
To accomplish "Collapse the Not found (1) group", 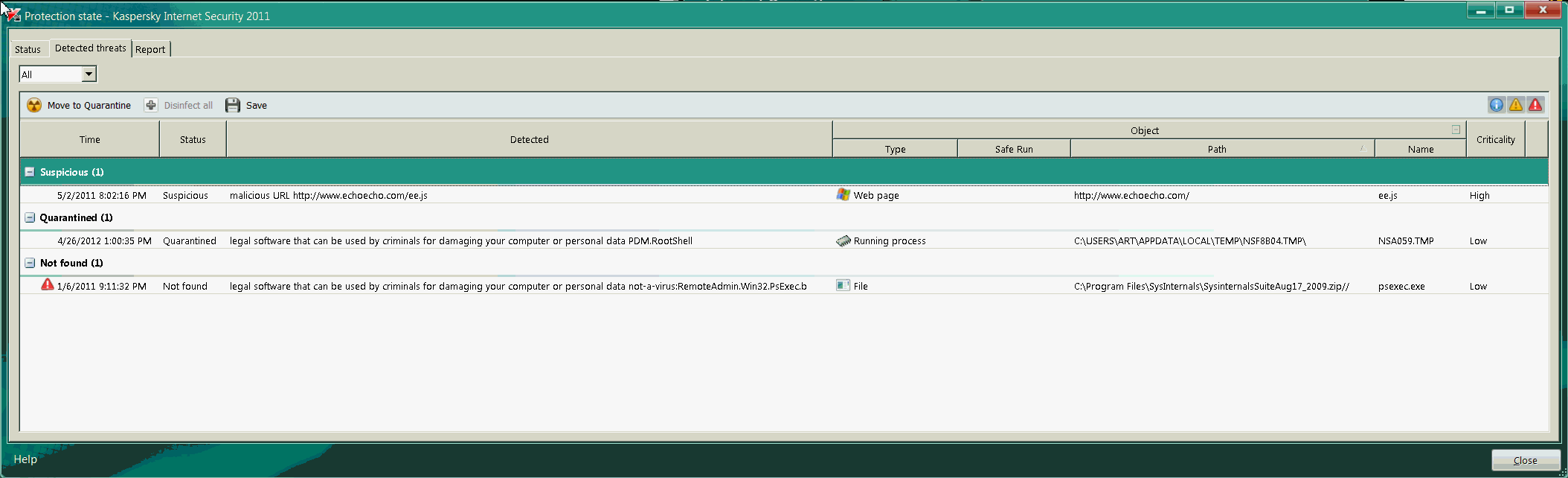I will [x=30, y=263].
